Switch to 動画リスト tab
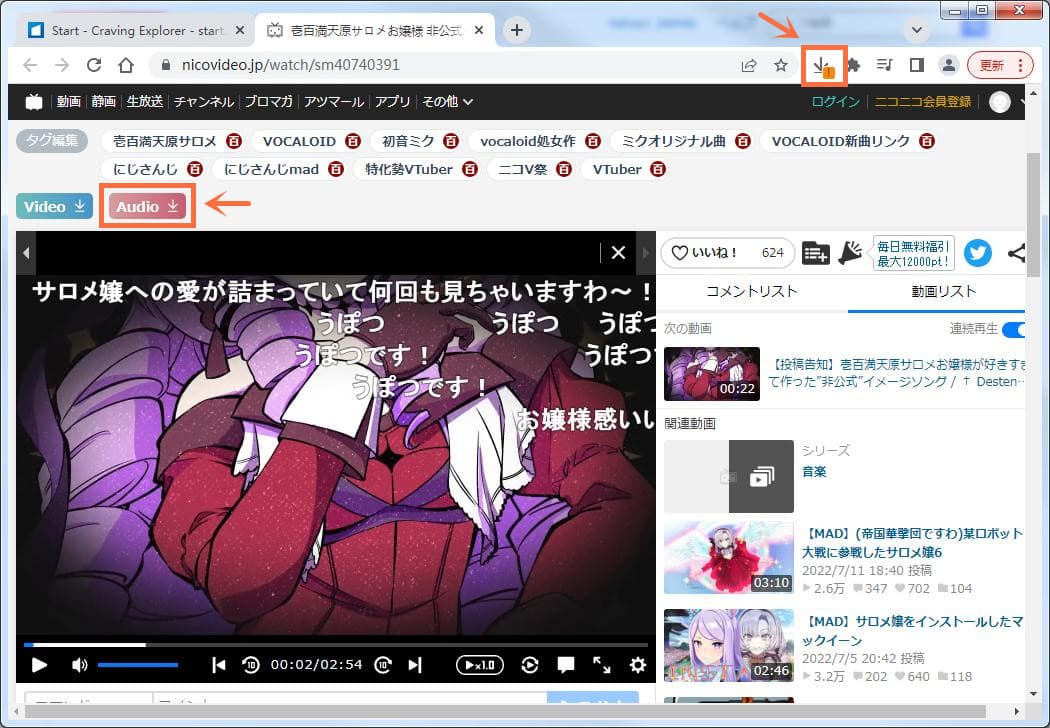This screenshot has height=728, width=1050. (x=944, y=291)
